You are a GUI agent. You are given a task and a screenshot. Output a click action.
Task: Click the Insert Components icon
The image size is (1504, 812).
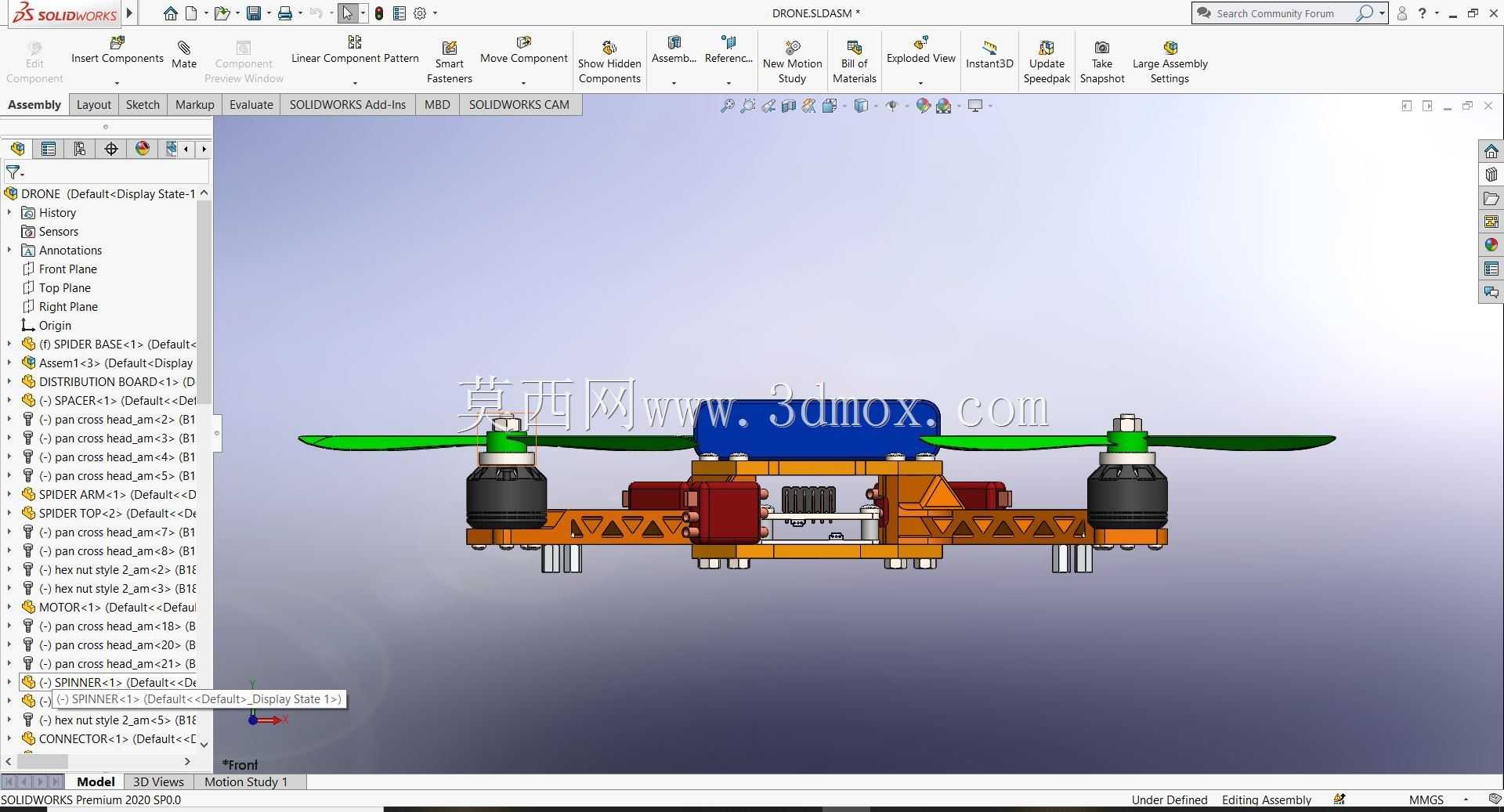(117, 42)
